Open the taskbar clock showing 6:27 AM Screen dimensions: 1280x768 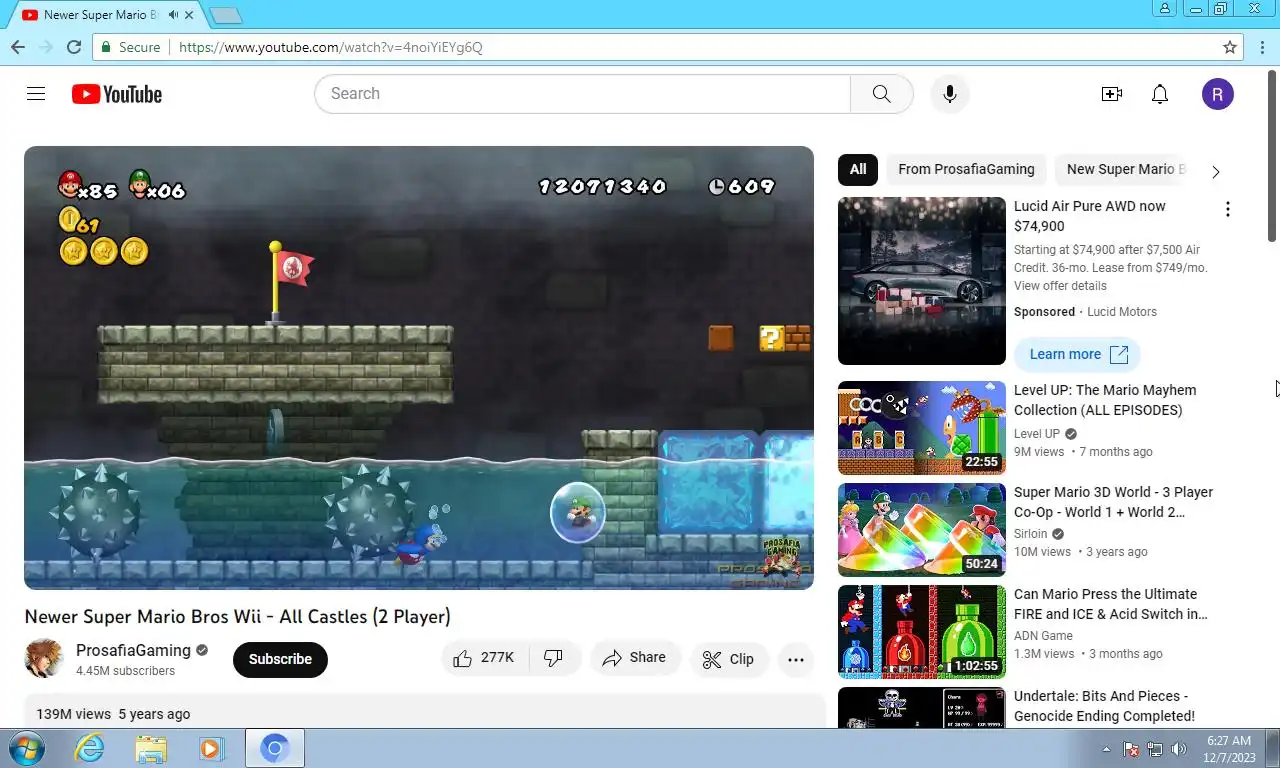click(1229, 749)
